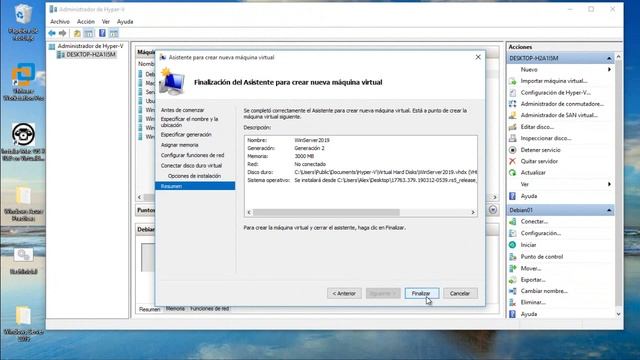
Task: Click the Iniciar power icon
Action: point(513,245)
